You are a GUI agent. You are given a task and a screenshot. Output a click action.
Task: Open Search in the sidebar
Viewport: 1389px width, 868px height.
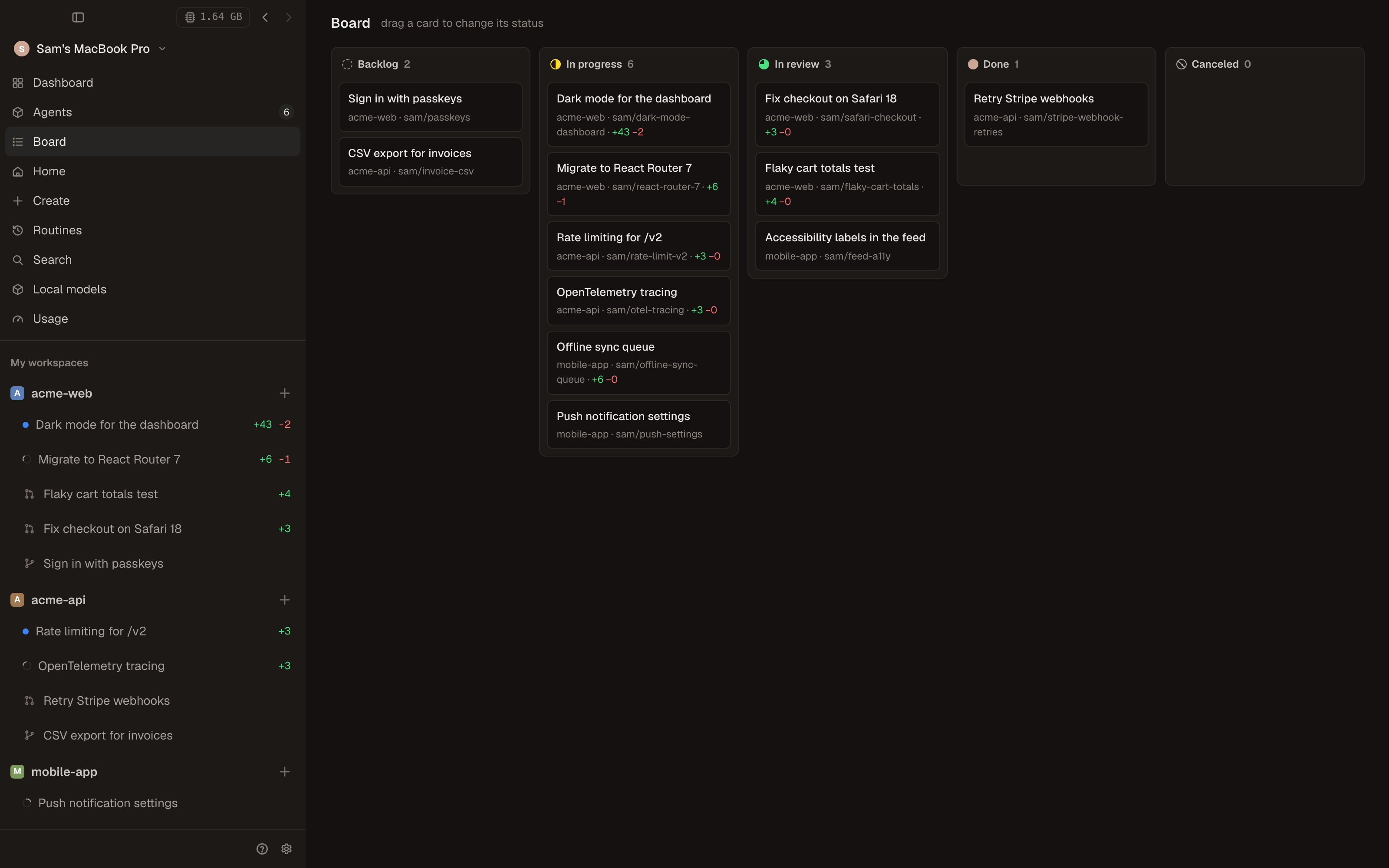point(153,260)
